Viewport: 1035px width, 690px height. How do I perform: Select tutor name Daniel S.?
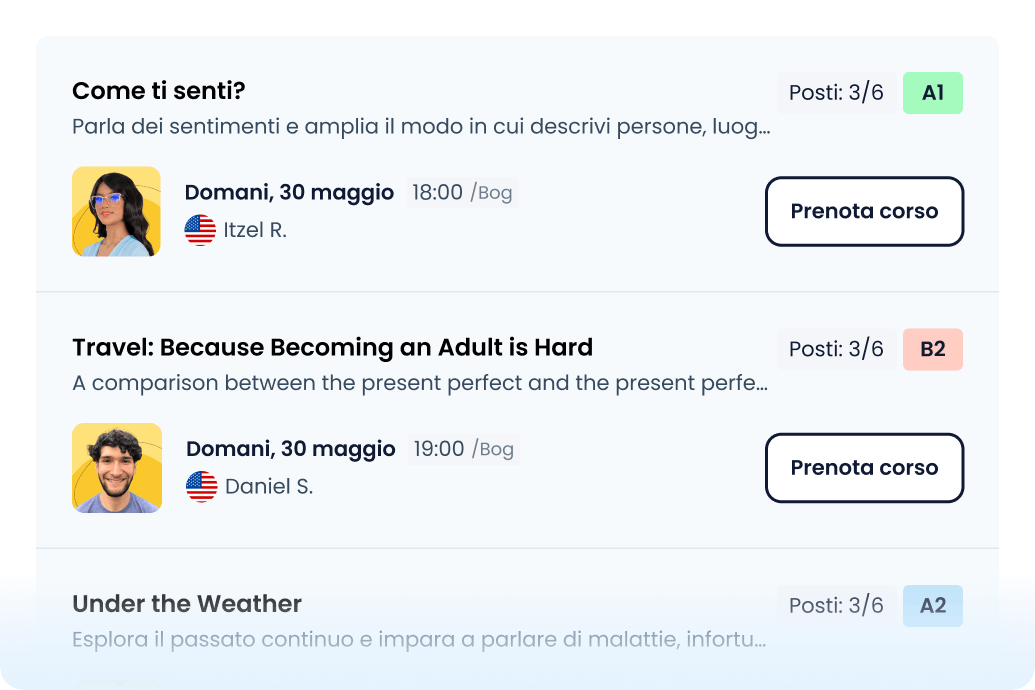pyautogui.click(x=268, y=487)
